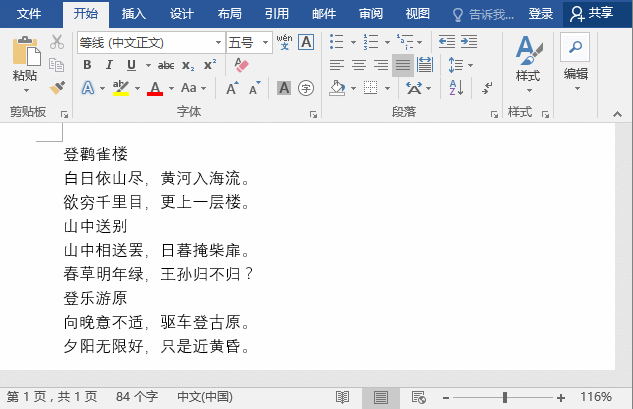Apply strikethrough abc formatting
This screenshot has height=409, width=633.
166,65
